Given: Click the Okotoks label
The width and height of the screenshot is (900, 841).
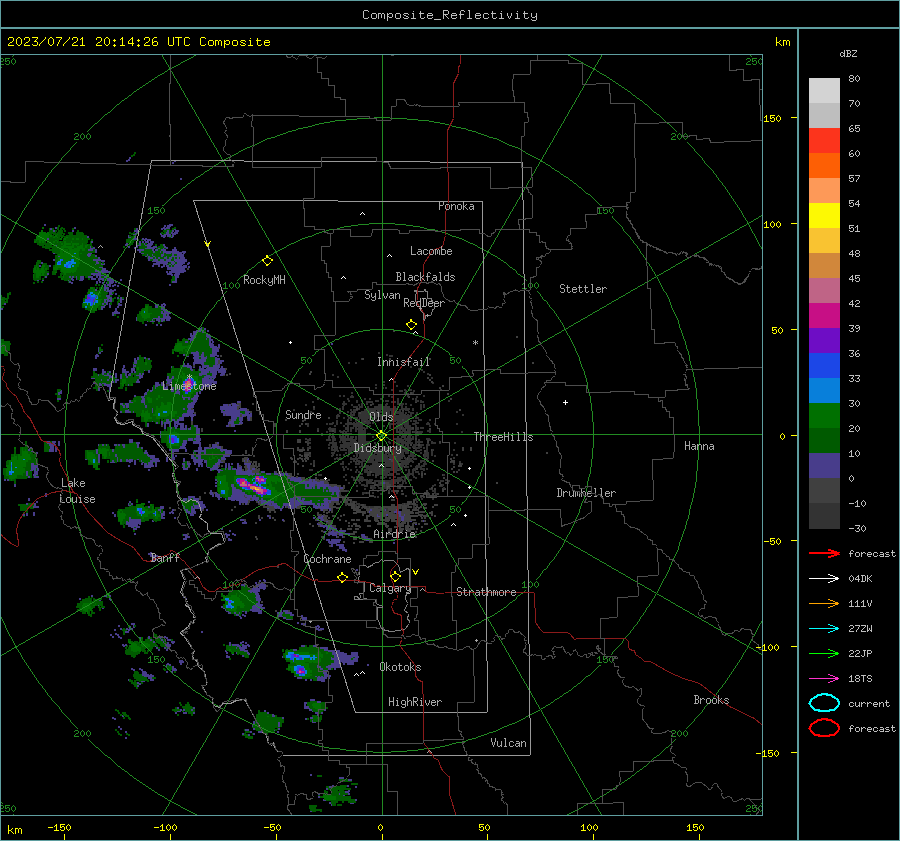Looking at the screenshot, I should 400,667.
